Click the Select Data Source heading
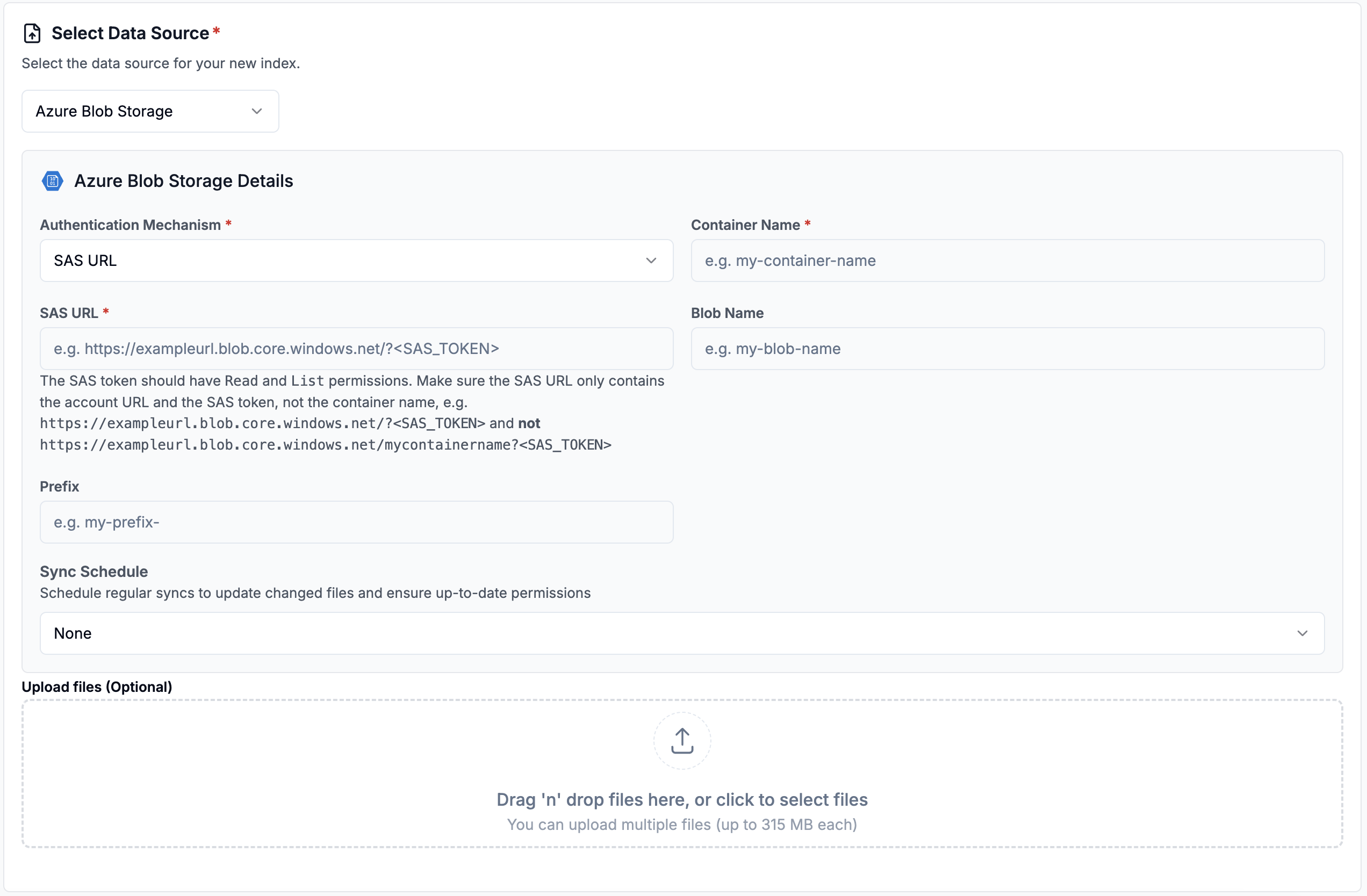The height and width of the screenshot is (896, 1367). coord(130,33)
